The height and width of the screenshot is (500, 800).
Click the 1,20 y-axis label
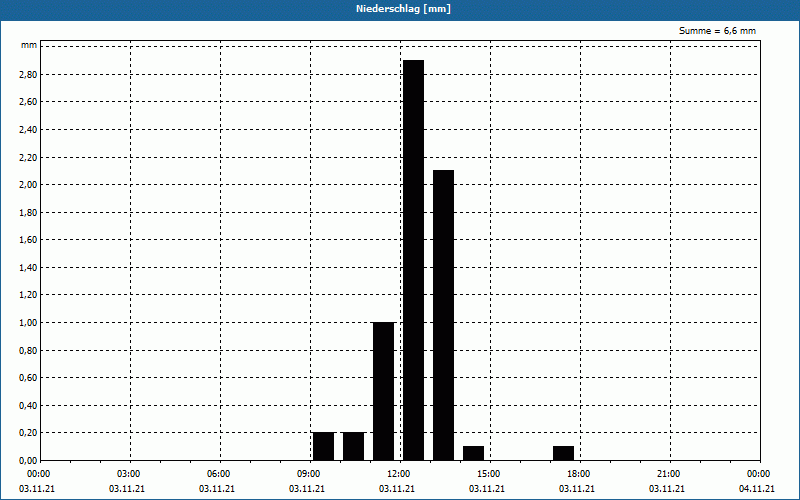point(28,295)
